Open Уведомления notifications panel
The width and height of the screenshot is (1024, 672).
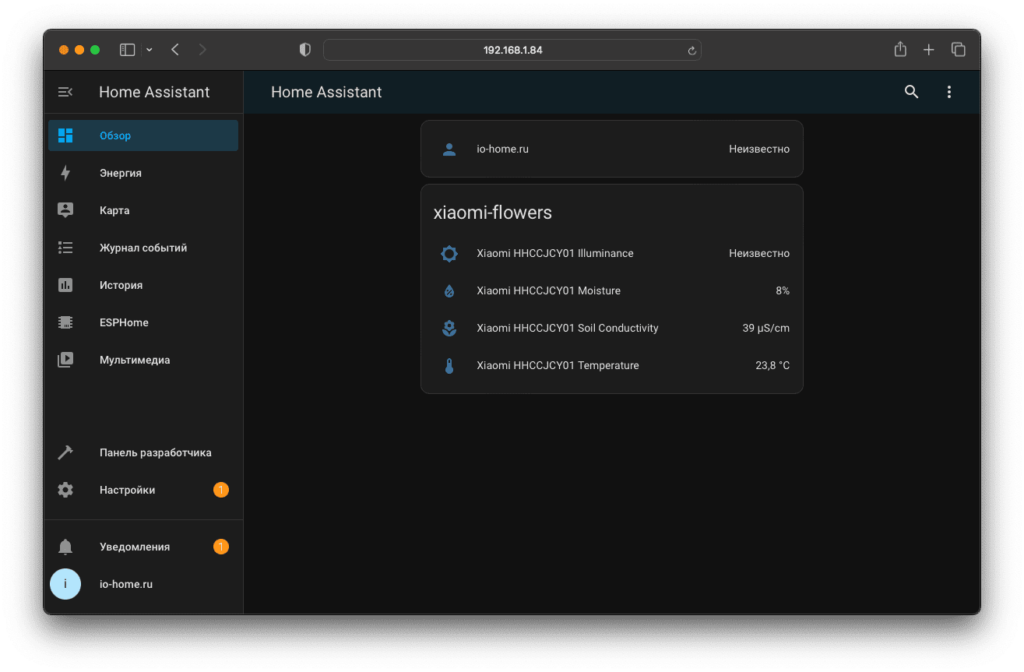click(143, 547)
